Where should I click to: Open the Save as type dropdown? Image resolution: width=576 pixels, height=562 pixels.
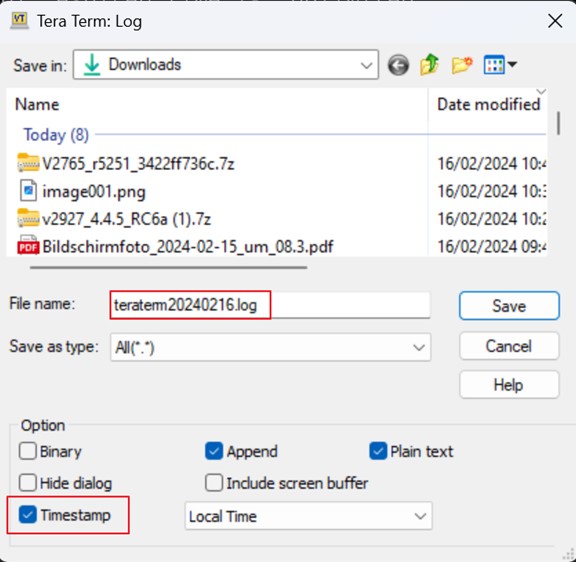click(x=270, y=347)
